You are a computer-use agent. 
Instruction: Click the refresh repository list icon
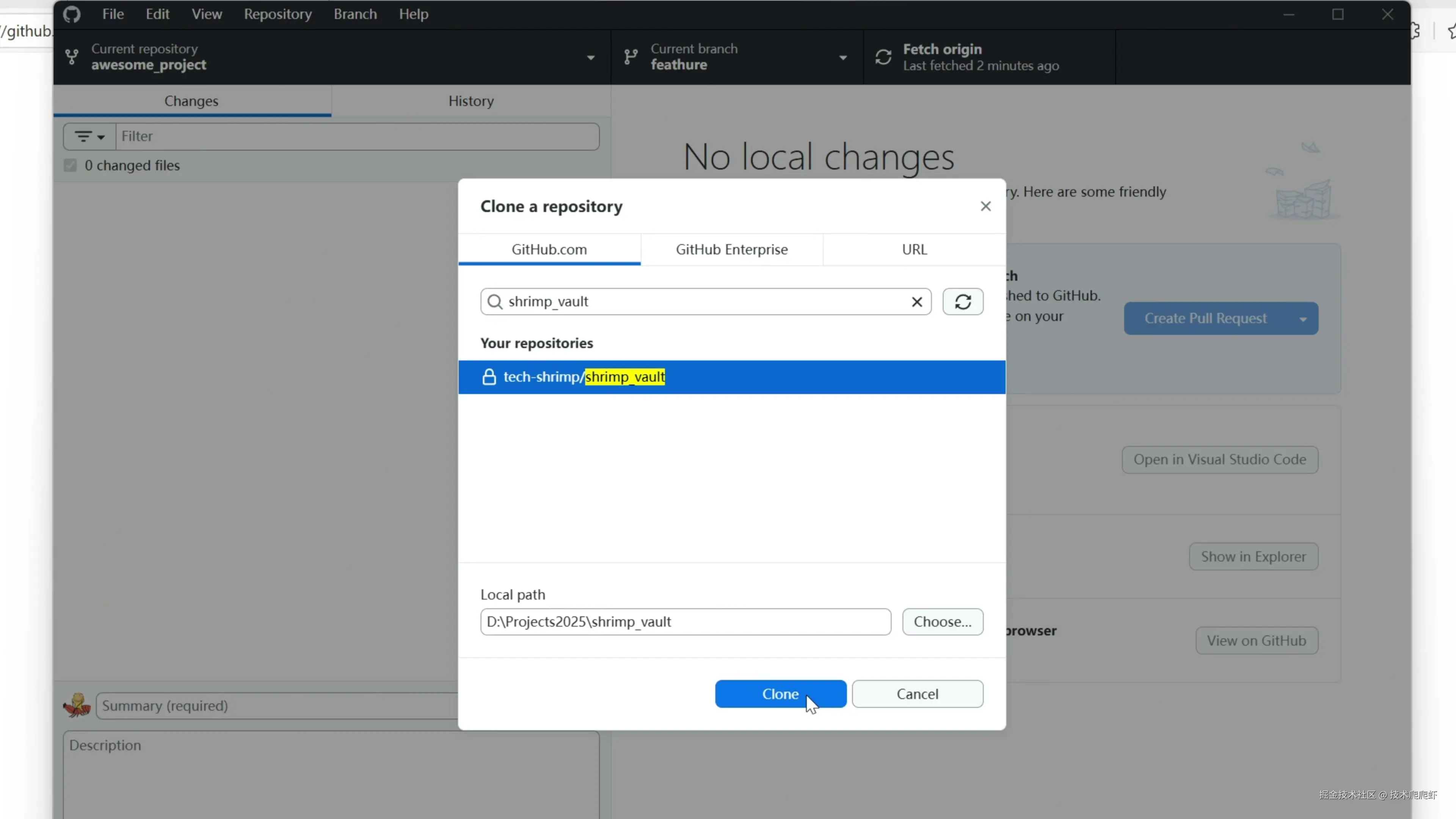[x=963, y=301]
